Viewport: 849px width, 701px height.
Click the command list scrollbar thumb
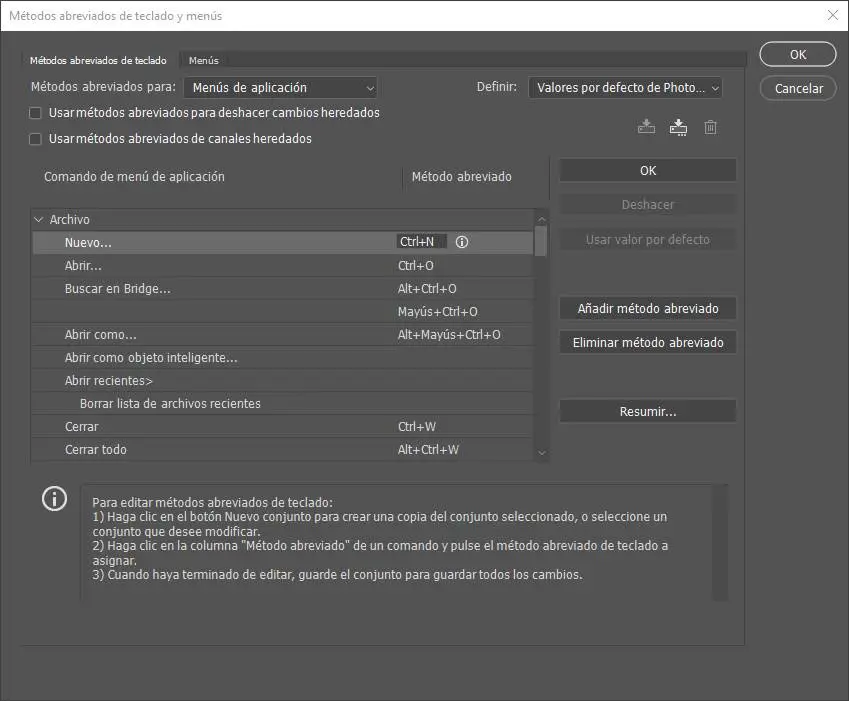coord(540,241)
